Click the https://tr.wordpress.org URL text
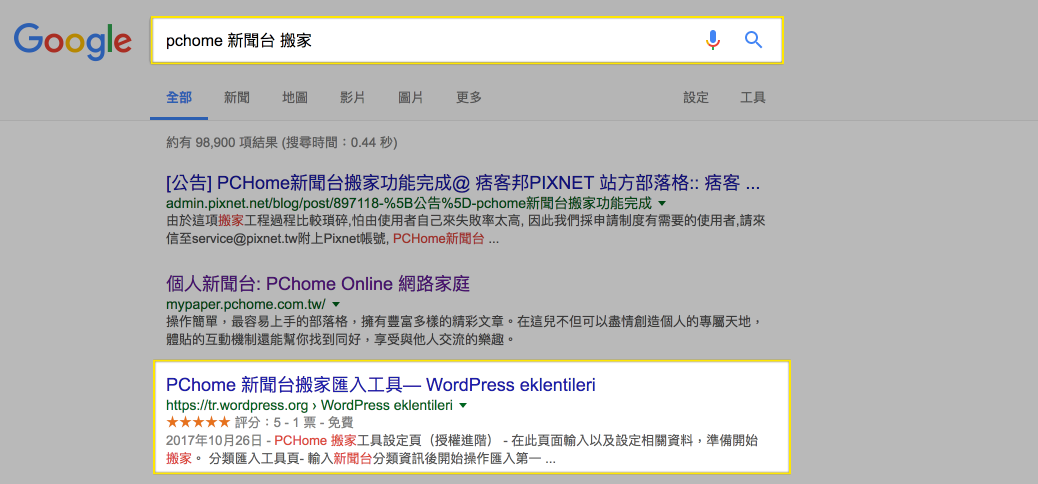Image resolution: width=1038 pixels, height=484 pixels. 237,405
